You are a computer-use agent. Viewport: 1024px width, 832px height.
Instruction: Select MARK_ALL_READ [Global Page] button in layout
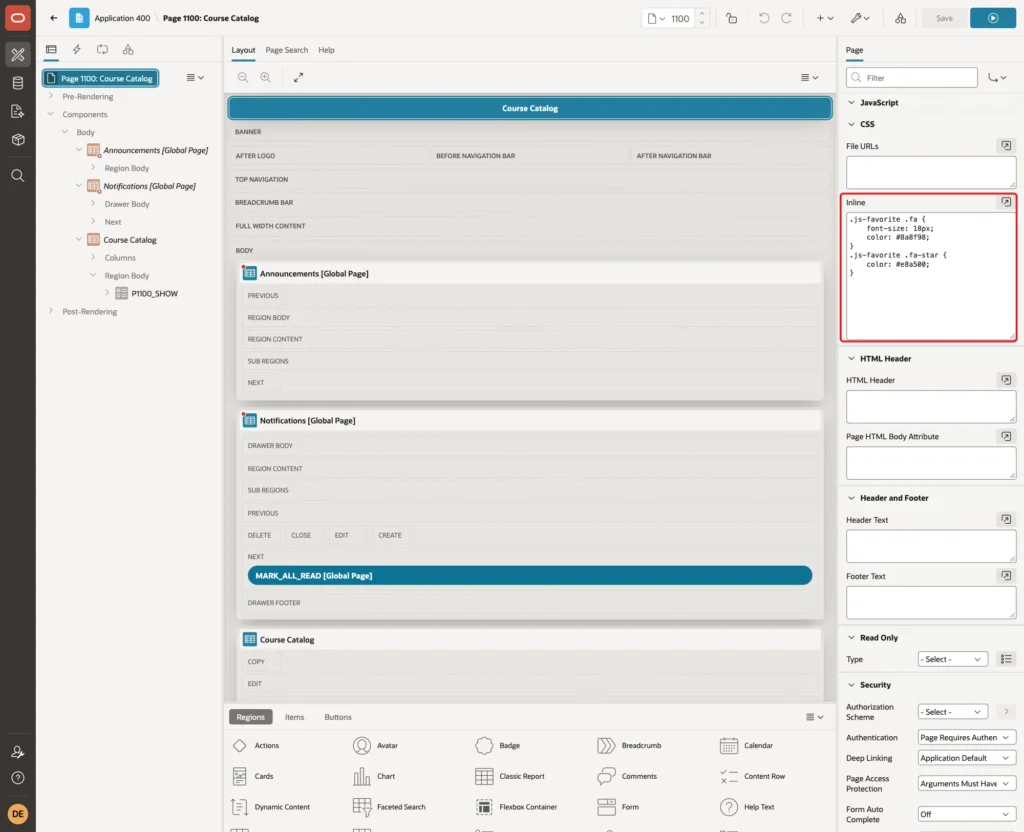pyautogui.click(x=530, y=575)
